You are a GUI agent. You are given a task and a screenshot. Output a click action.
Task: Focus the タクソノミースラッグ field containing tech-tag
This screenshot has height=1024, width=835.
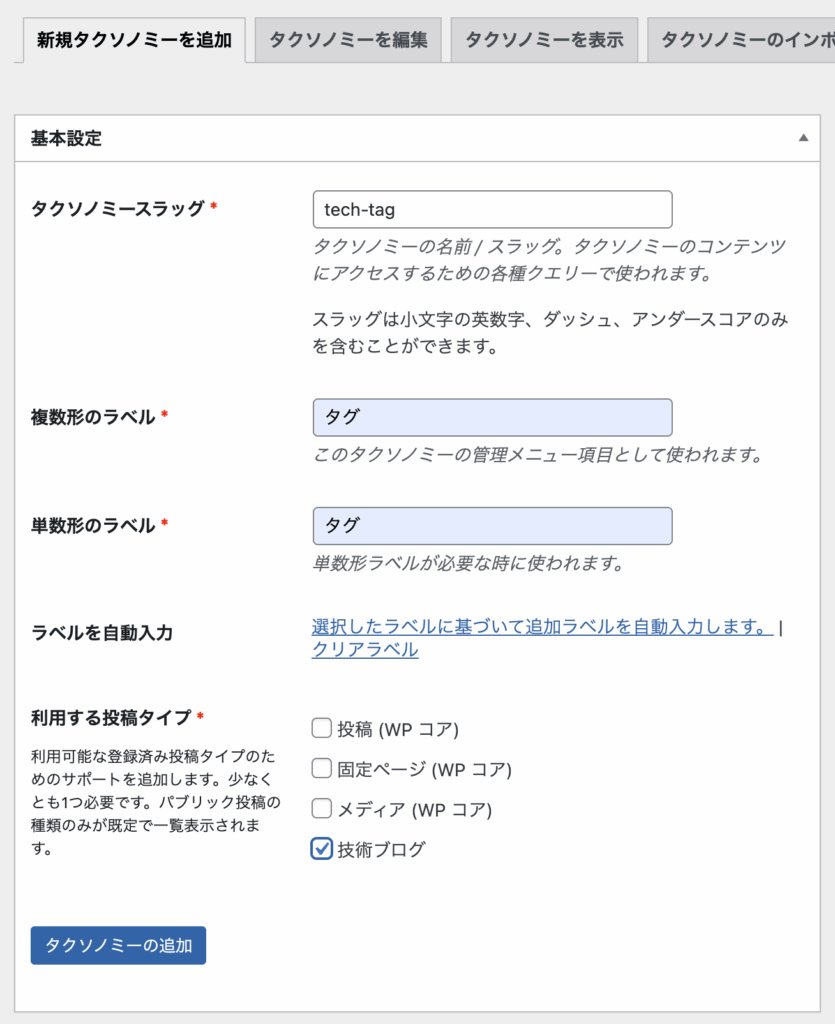coord(492,210)
